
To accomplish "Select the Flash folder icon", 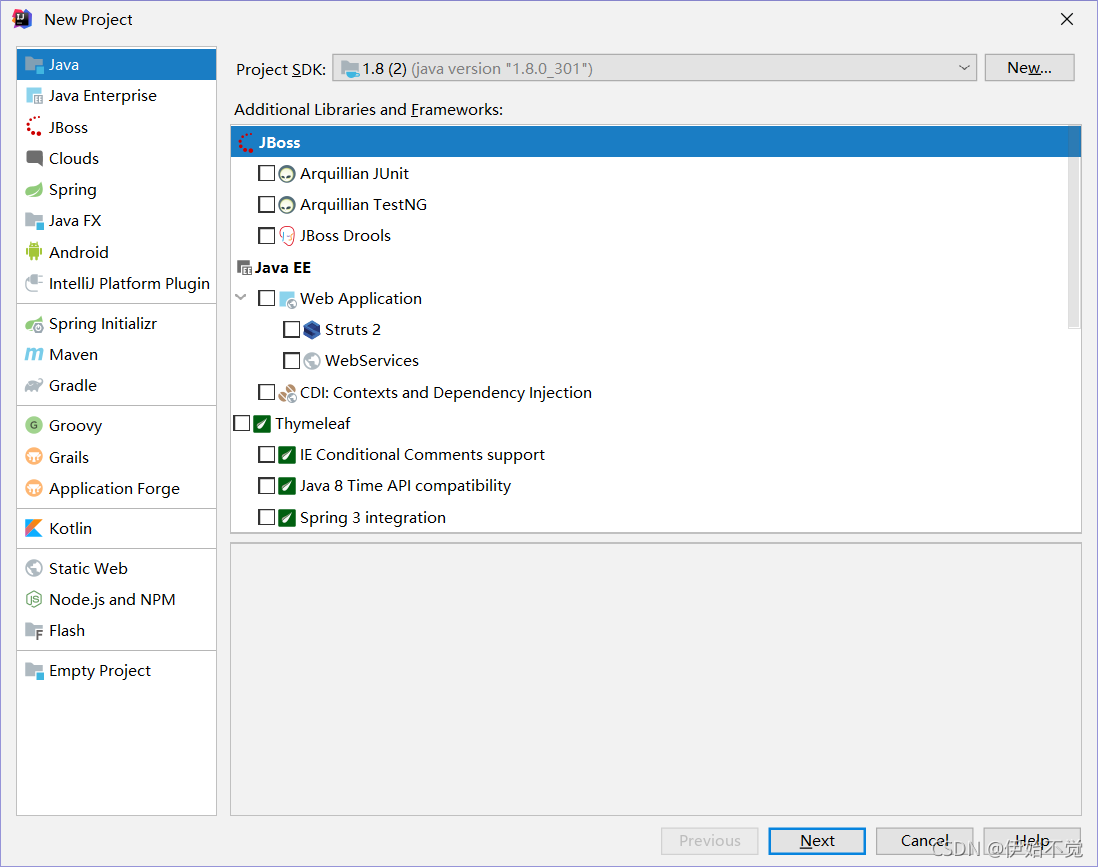I will (x=34, y=630).
